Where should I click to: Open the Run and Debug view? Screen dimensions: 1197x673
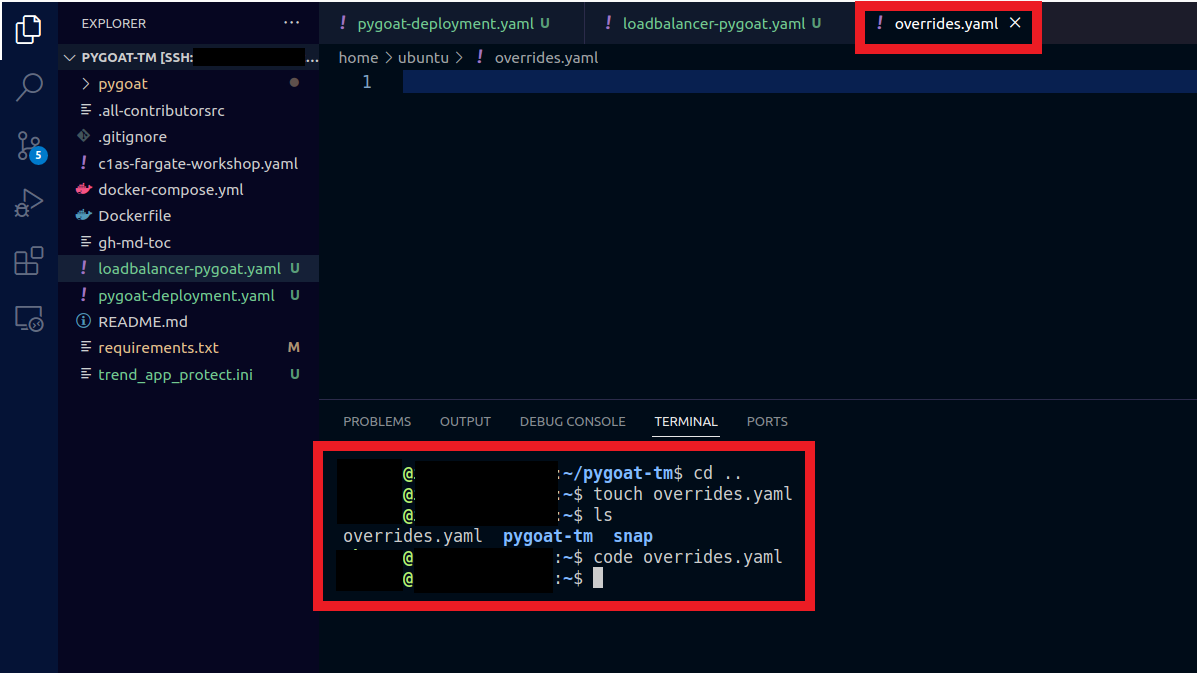(x=28, y=203)
